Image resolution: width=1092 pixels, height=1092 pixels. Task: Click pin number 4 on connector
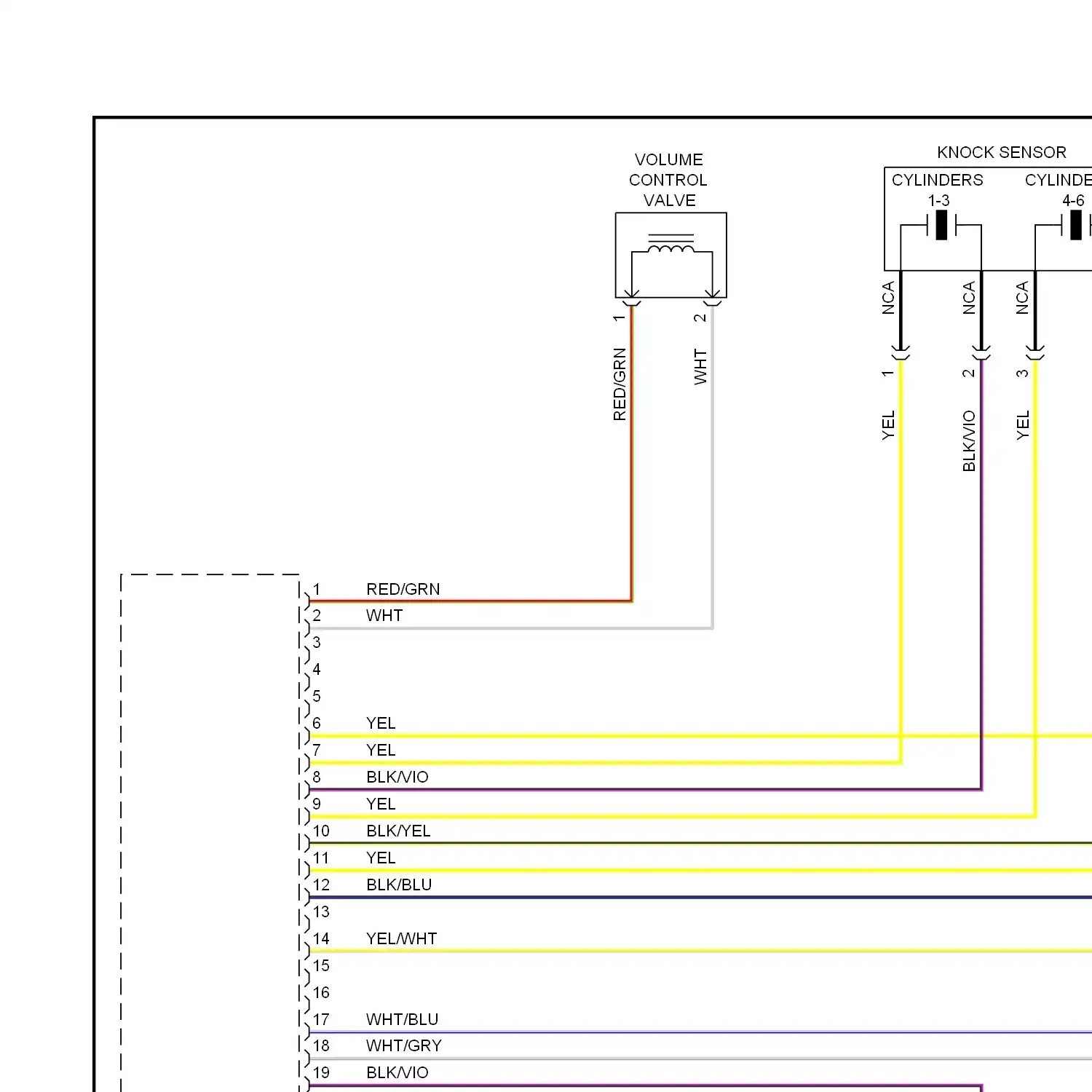pos(317,670)
